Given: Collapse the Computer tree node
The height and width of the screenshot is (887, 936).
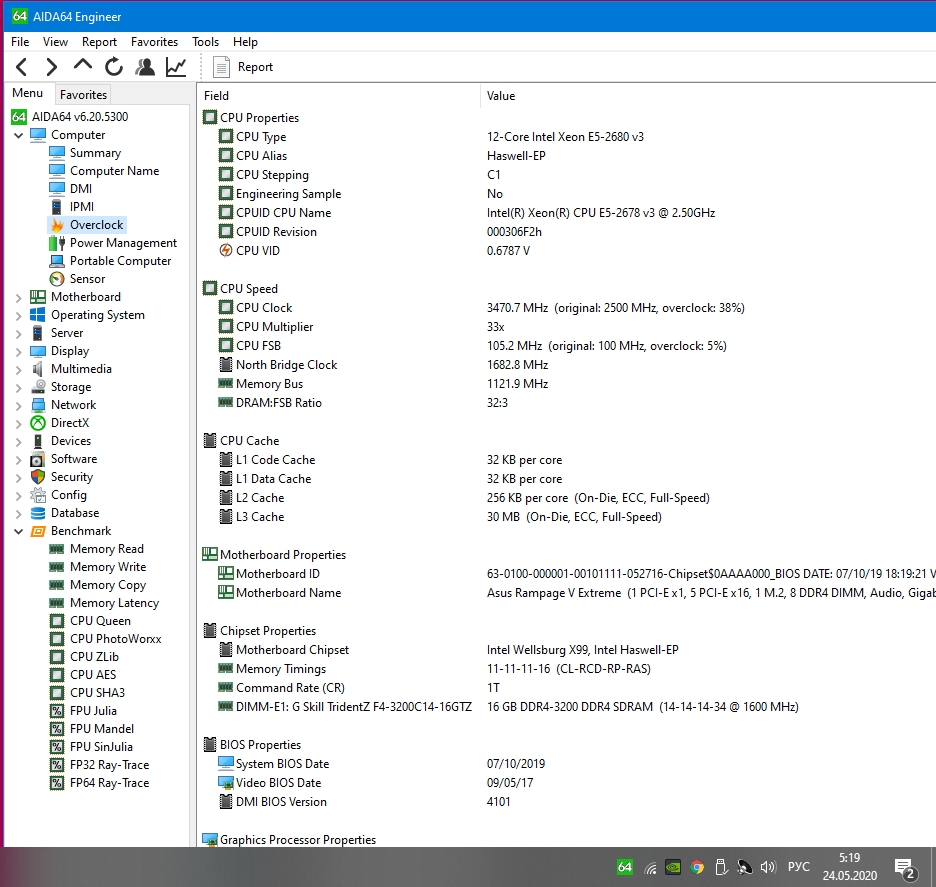Looking at the screenshot, I should point(19,135).
